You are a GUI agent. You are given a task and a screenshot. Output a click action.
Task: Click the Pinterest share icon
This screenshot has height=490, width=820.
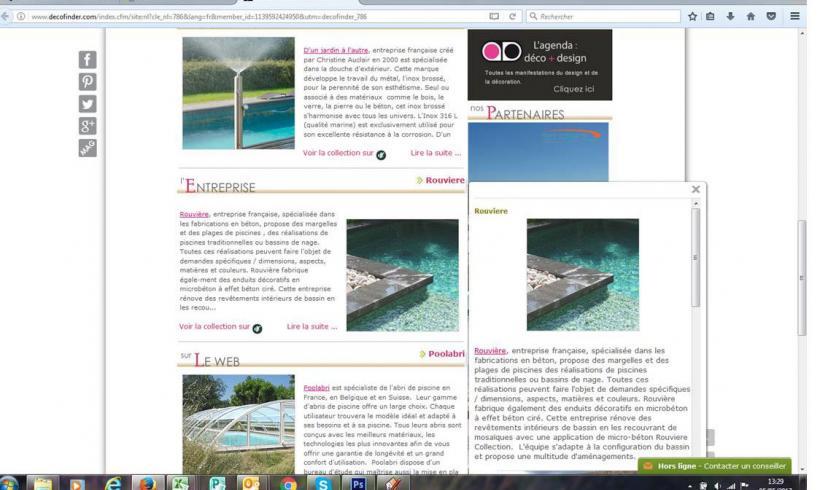[x=88, y=82]
